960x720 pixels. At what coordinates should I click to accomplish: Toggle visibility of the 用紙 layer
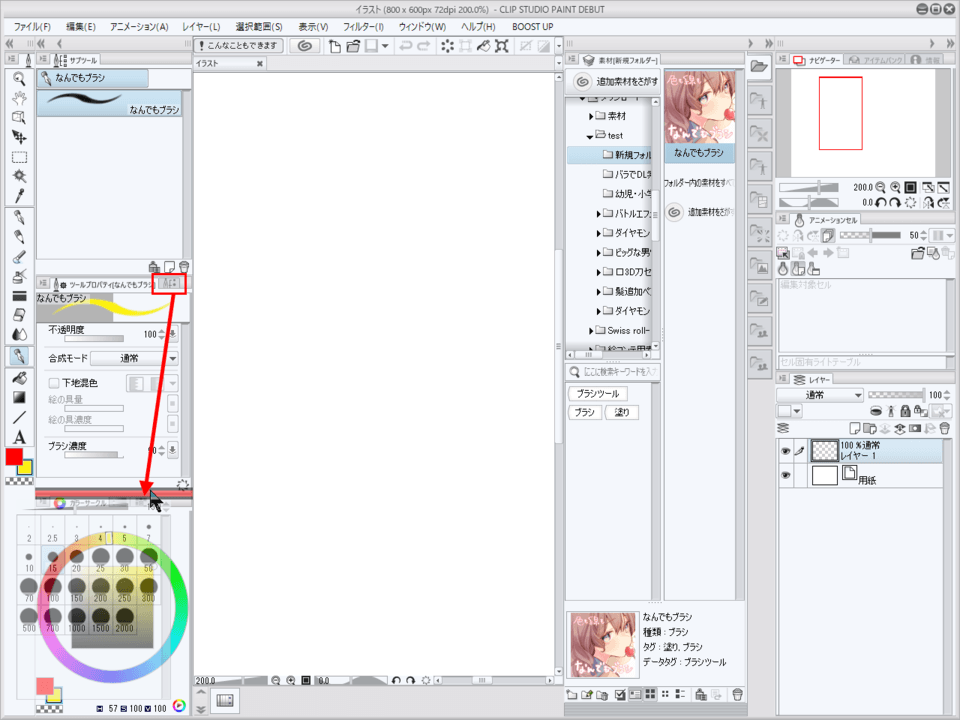tap(785, 477)
